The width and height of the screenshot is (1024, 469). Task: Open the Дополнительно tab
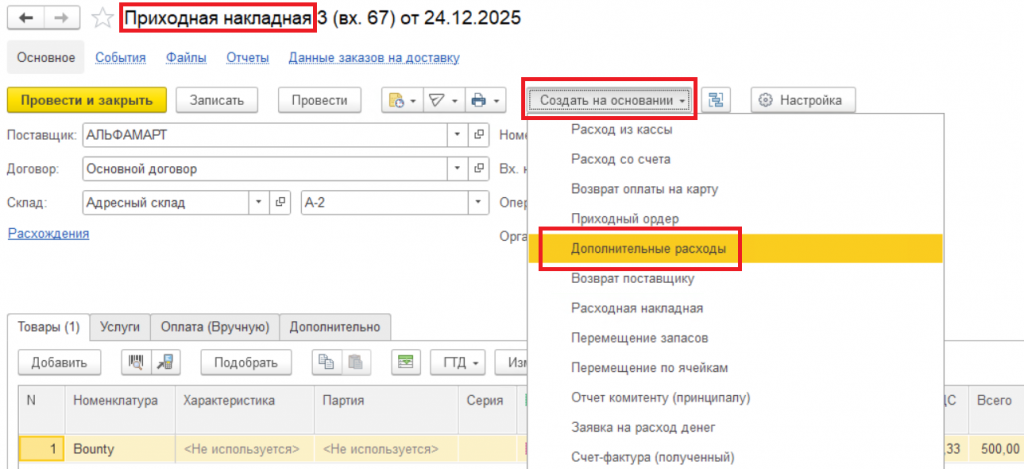335,327
